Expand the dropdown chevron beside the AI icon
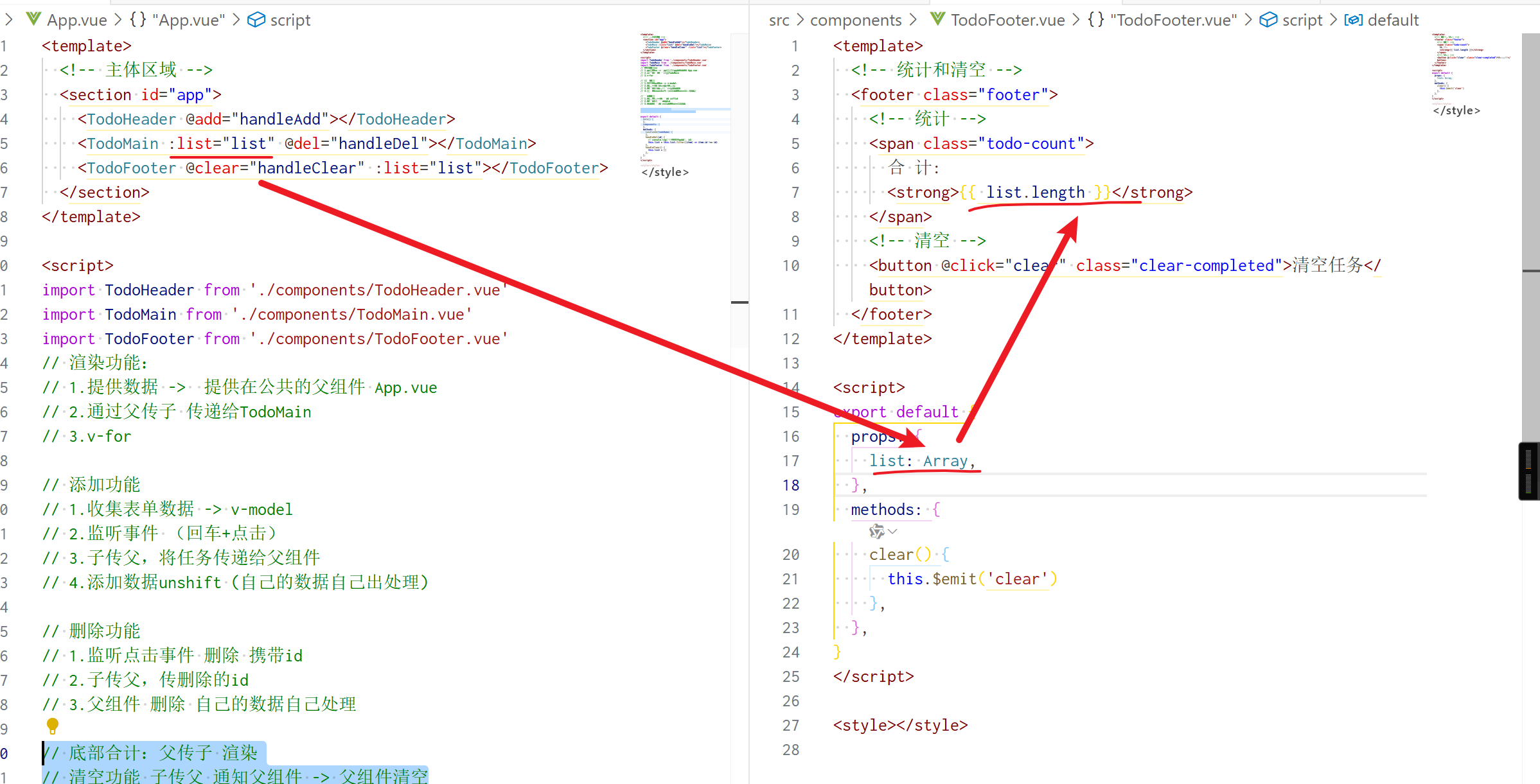The image size is (1540, 784). click(x=892, y=531)
